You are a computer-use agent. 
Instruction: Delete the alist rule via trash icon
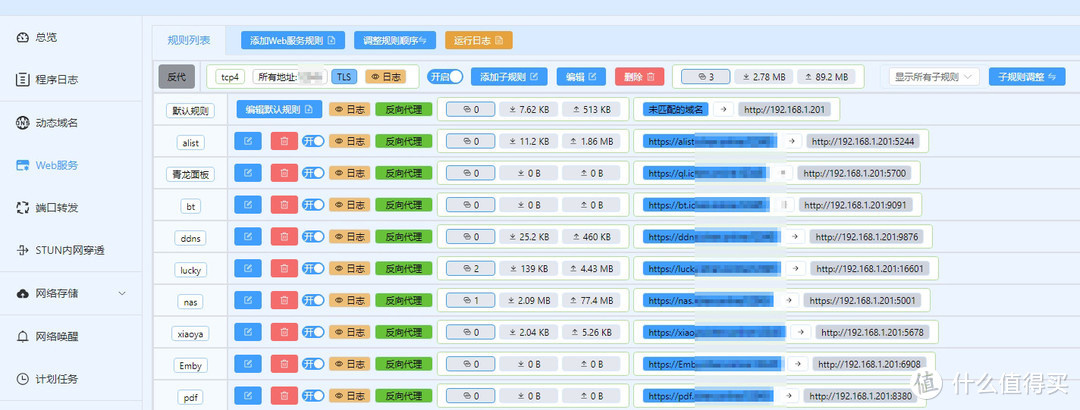click(284, 141)
